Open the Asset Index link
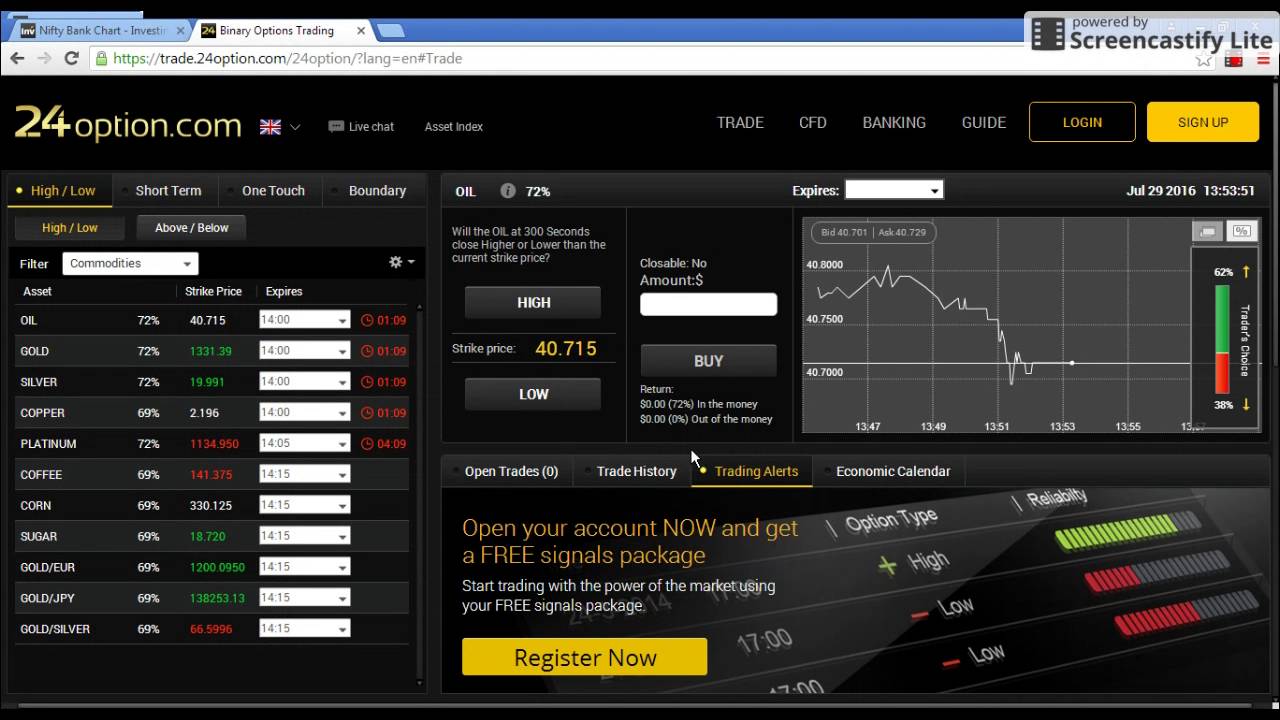 453,127
